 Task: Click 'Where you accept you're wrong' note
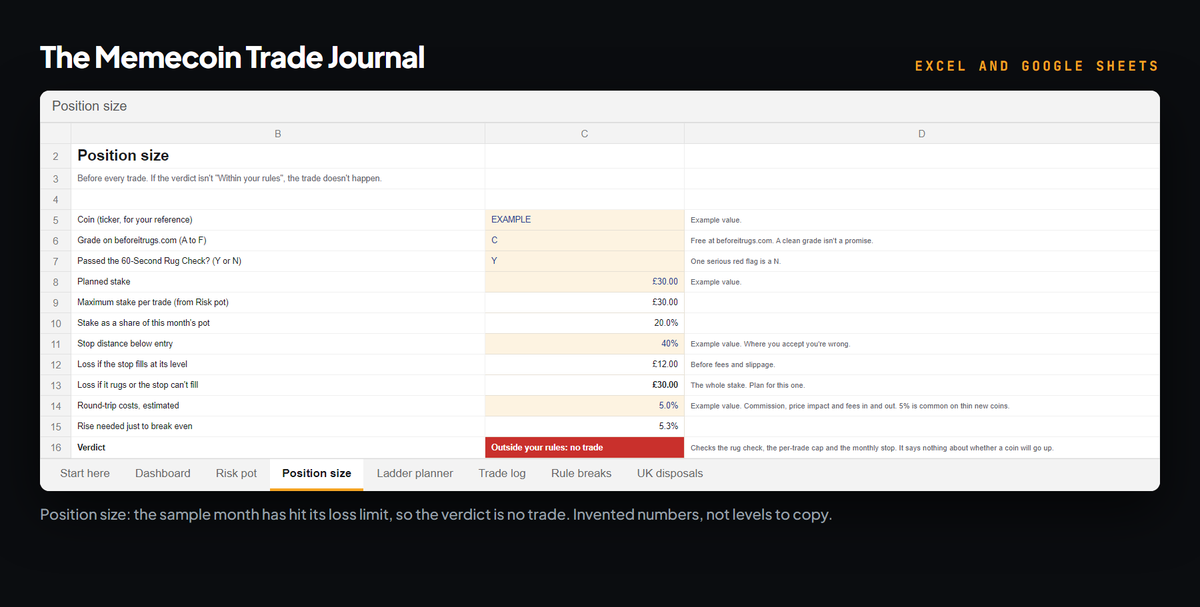[x=770, y=344]
